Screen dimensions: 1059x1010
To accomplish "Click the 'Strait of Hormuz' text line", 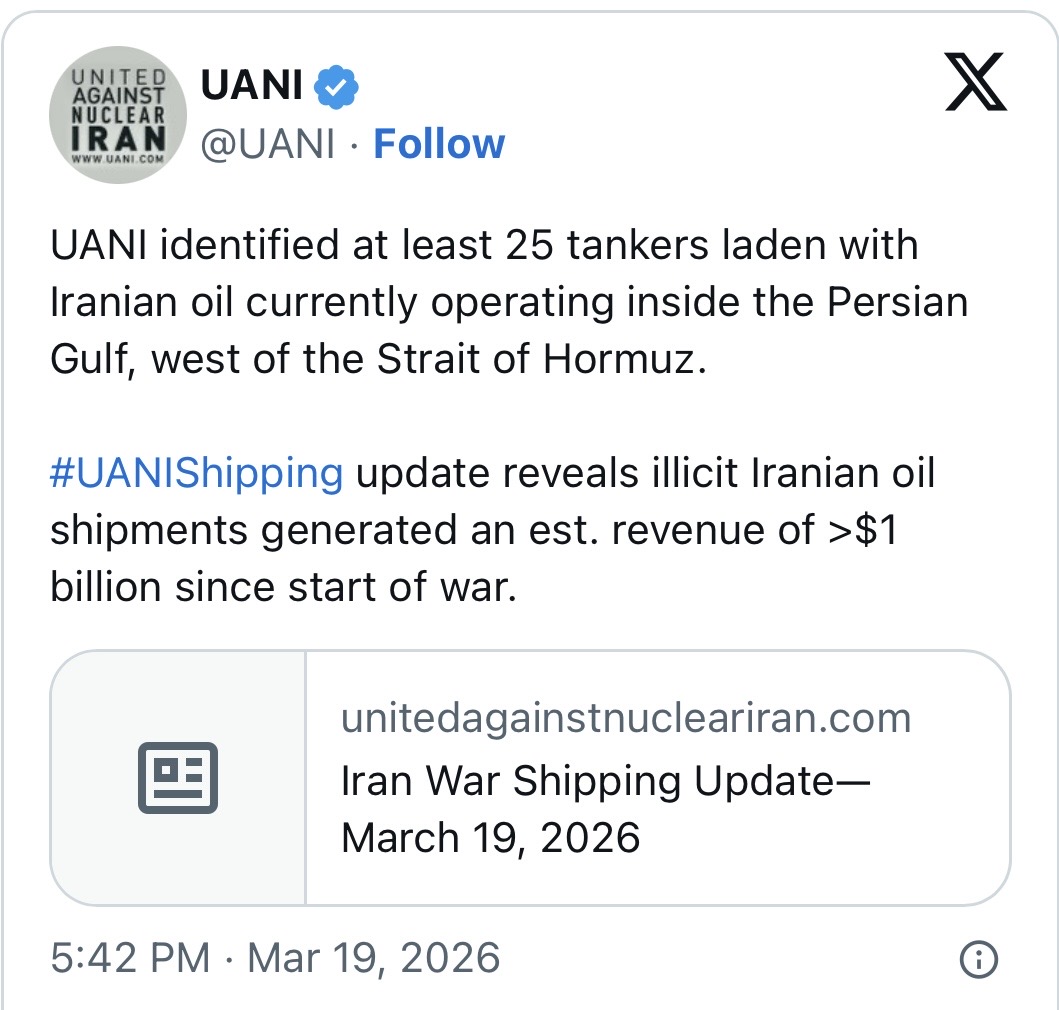I will tap(378, 359).
